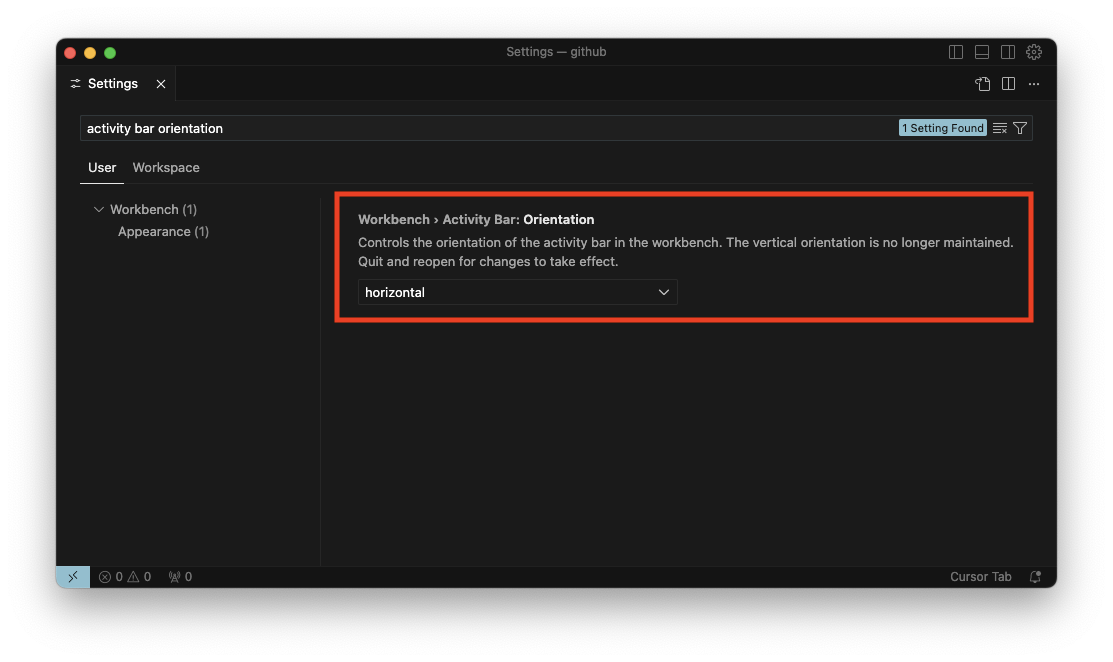The width and height of the screenshot is (1113, 662).
Task: Open the gear settings icon in title bar
Action: coord(1034,52)
